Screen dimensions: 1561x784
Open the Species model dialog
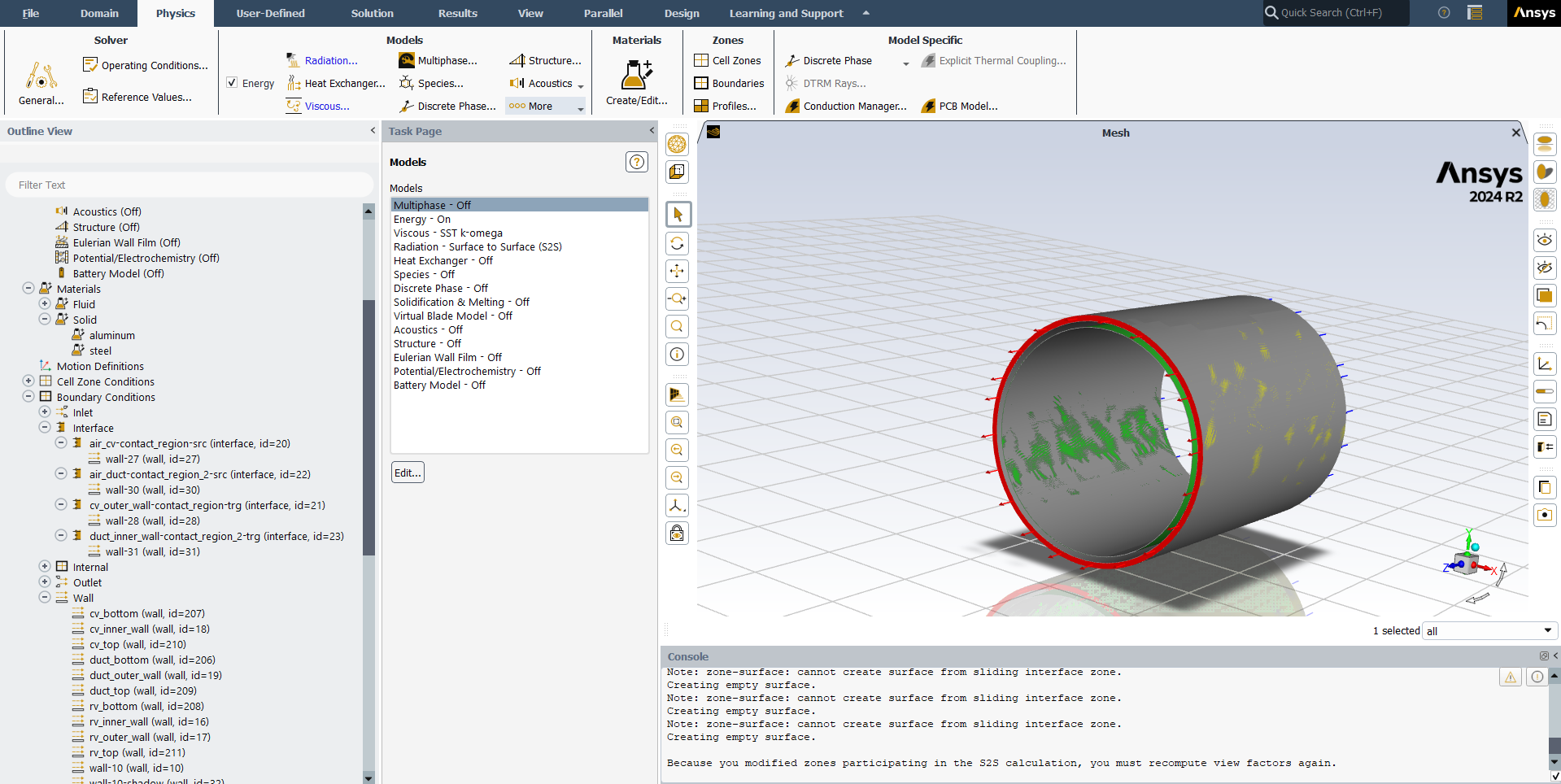point(431,83)
